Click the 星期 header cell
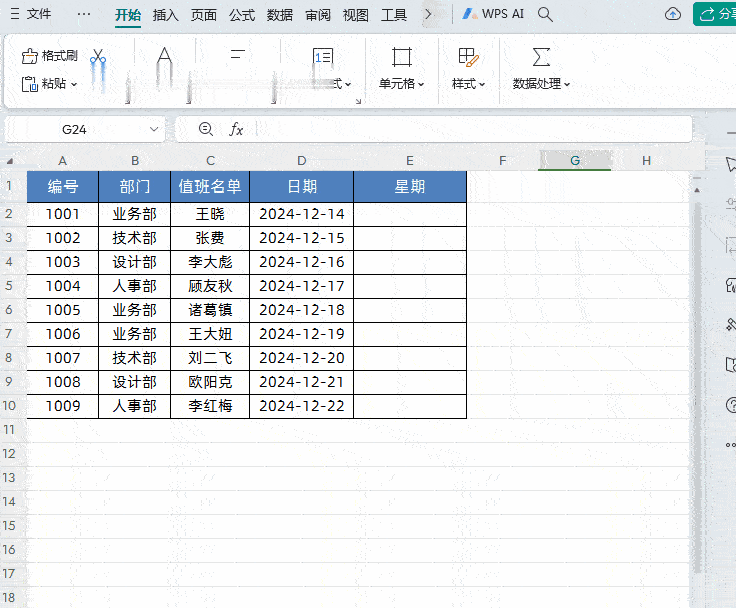This screenshot has height=608, width=736. (410, 187)
